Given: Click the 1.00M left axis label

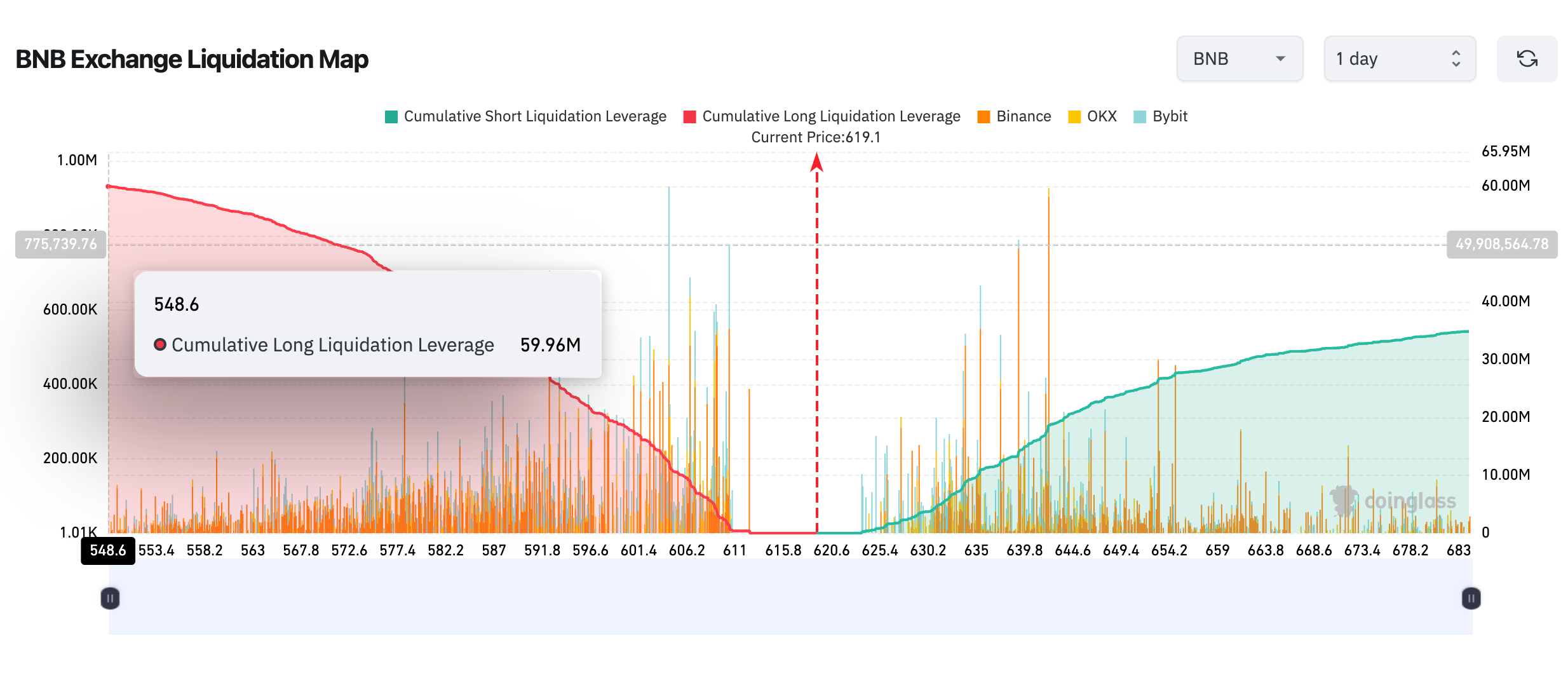Looking at the screenshot, I should coord(77,160).
